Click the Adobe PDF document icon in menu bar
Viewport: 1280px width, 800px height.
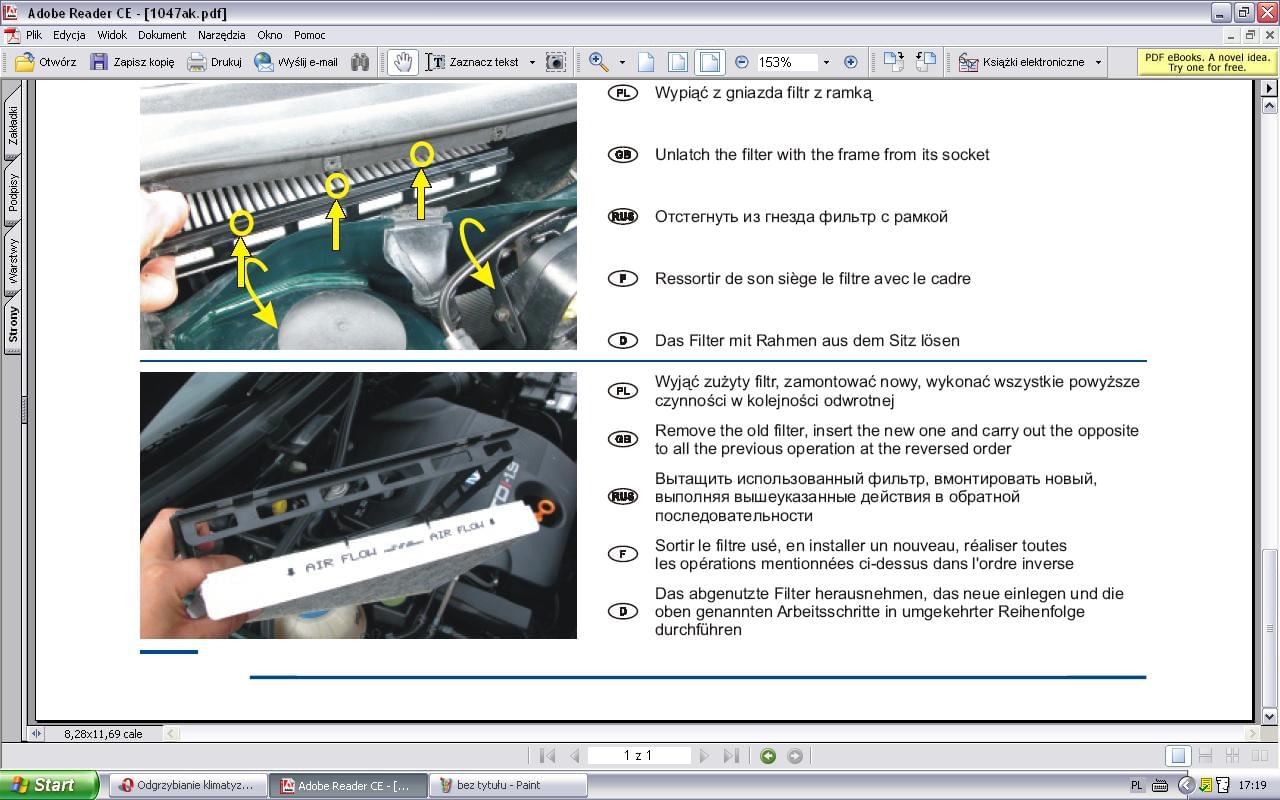(11, 35)
